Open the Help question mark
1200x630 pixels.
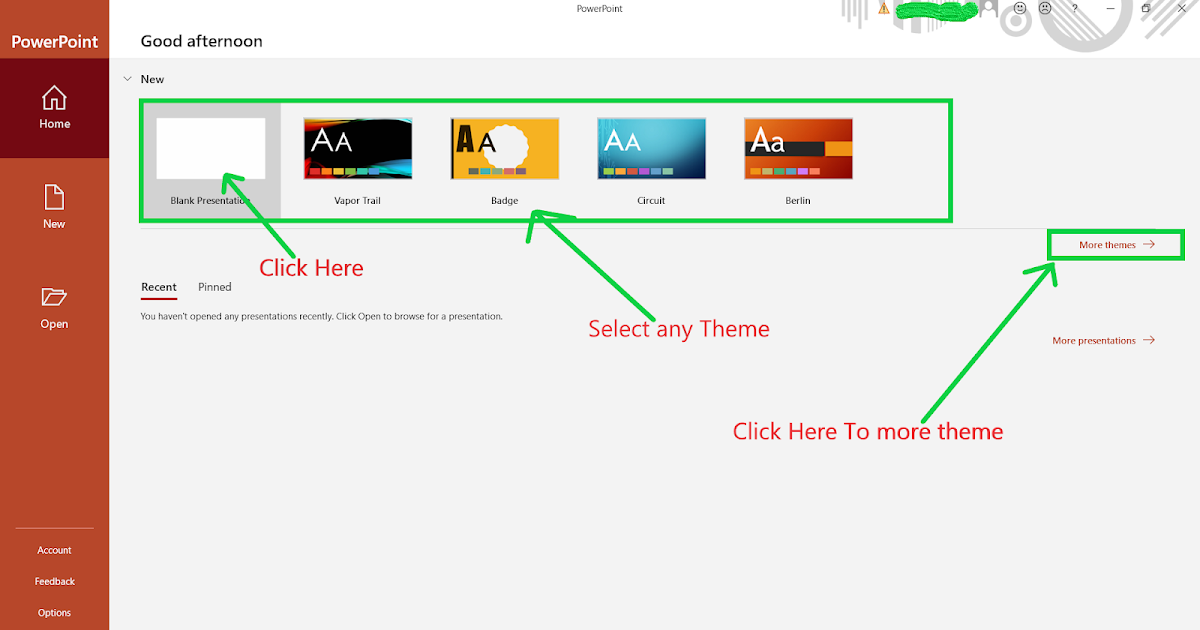click(1075, 8)
